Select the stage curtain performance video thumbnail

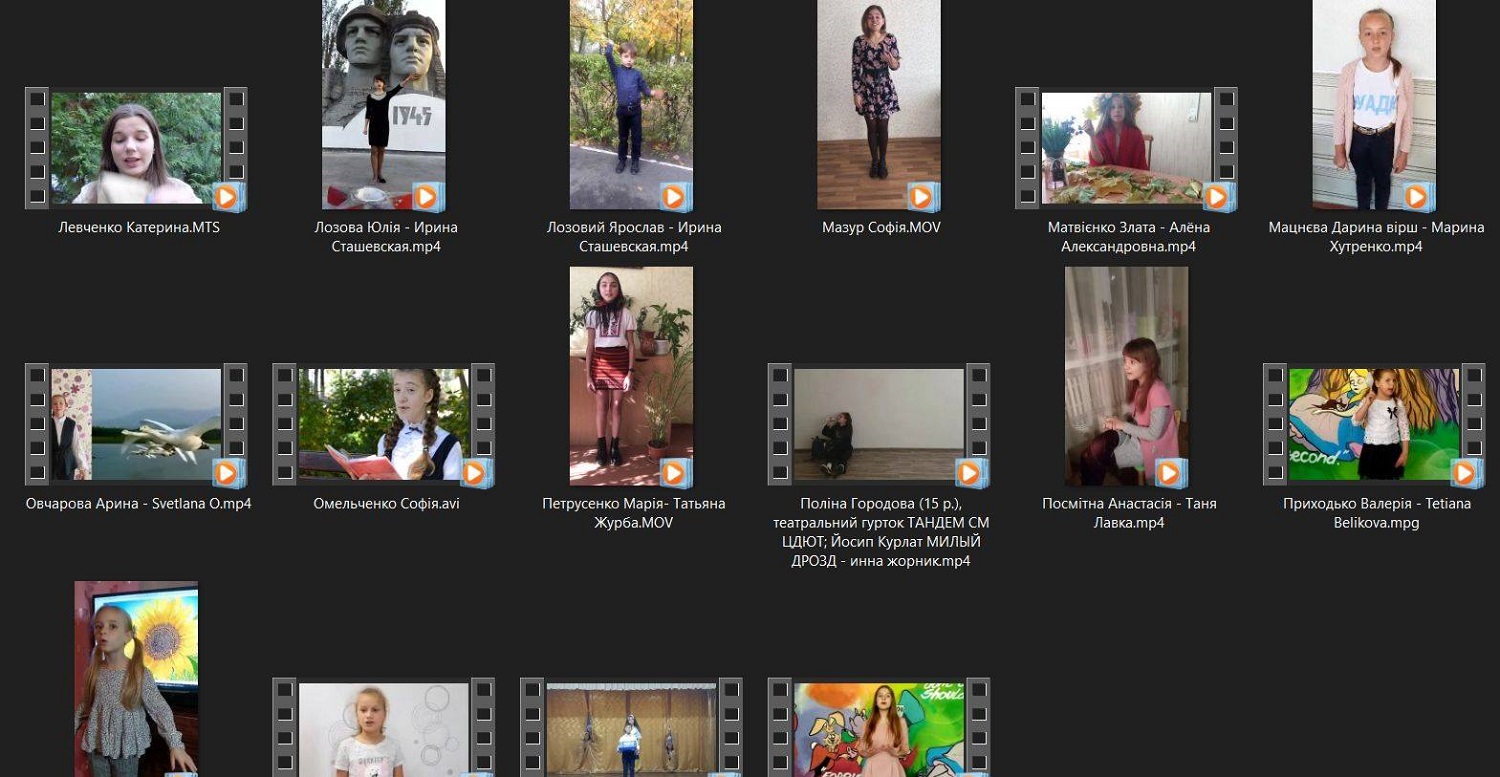[631, 730]
